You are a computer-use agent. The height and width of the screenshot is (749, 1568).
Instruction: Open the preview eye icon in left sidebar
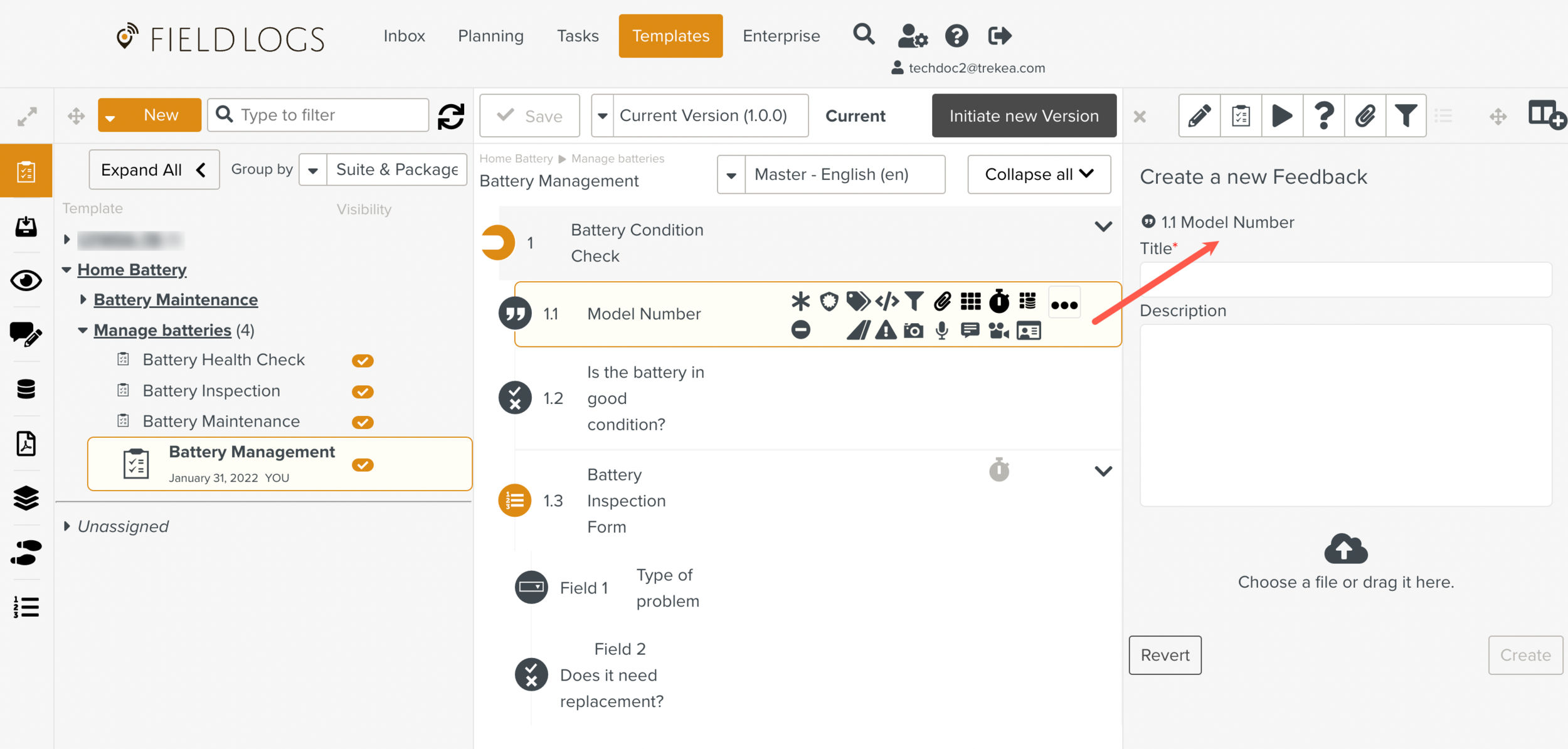26,281
